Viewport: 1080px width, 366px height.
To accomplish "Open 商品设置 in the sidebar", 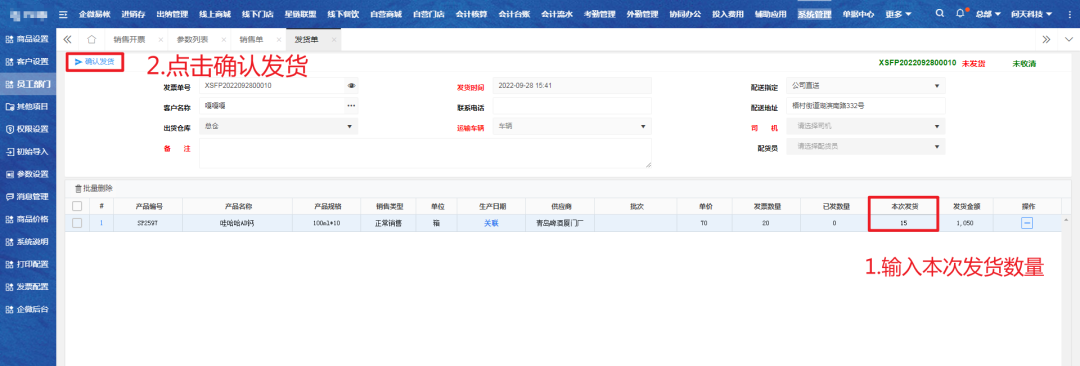I will tap(28, 39).
